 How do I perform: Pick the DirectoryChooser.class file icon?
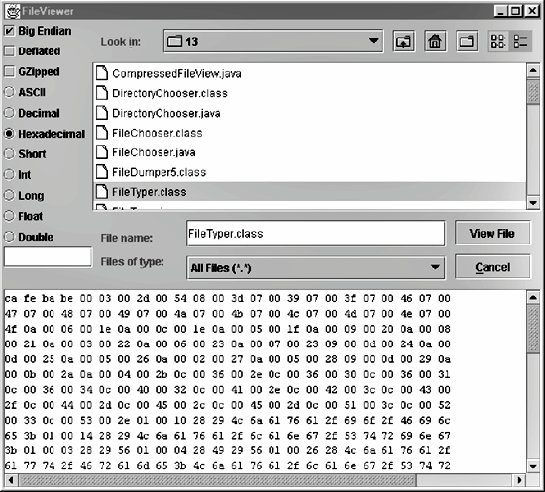pyautogui.click(x=102, y=93)
